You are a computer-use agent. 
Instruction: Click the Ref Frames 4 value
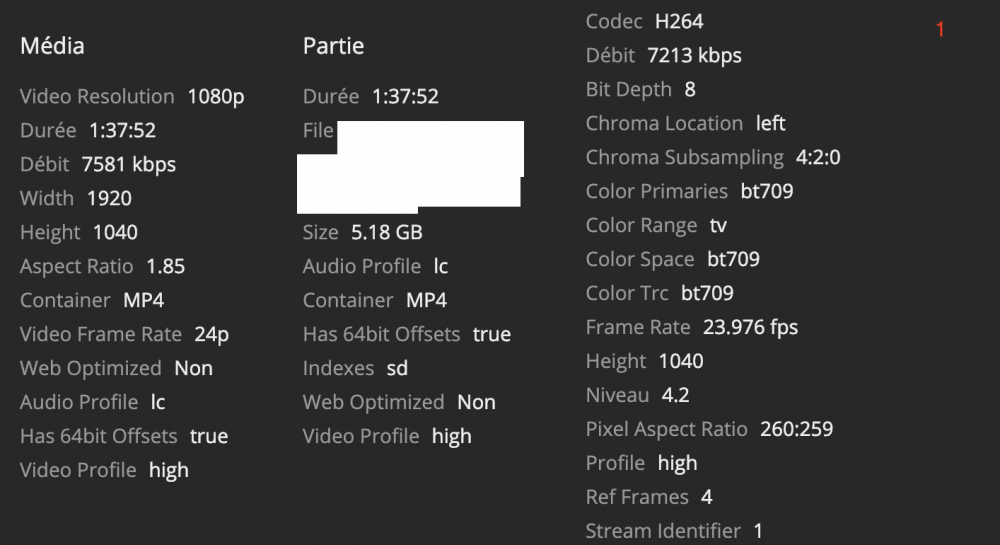707,497
